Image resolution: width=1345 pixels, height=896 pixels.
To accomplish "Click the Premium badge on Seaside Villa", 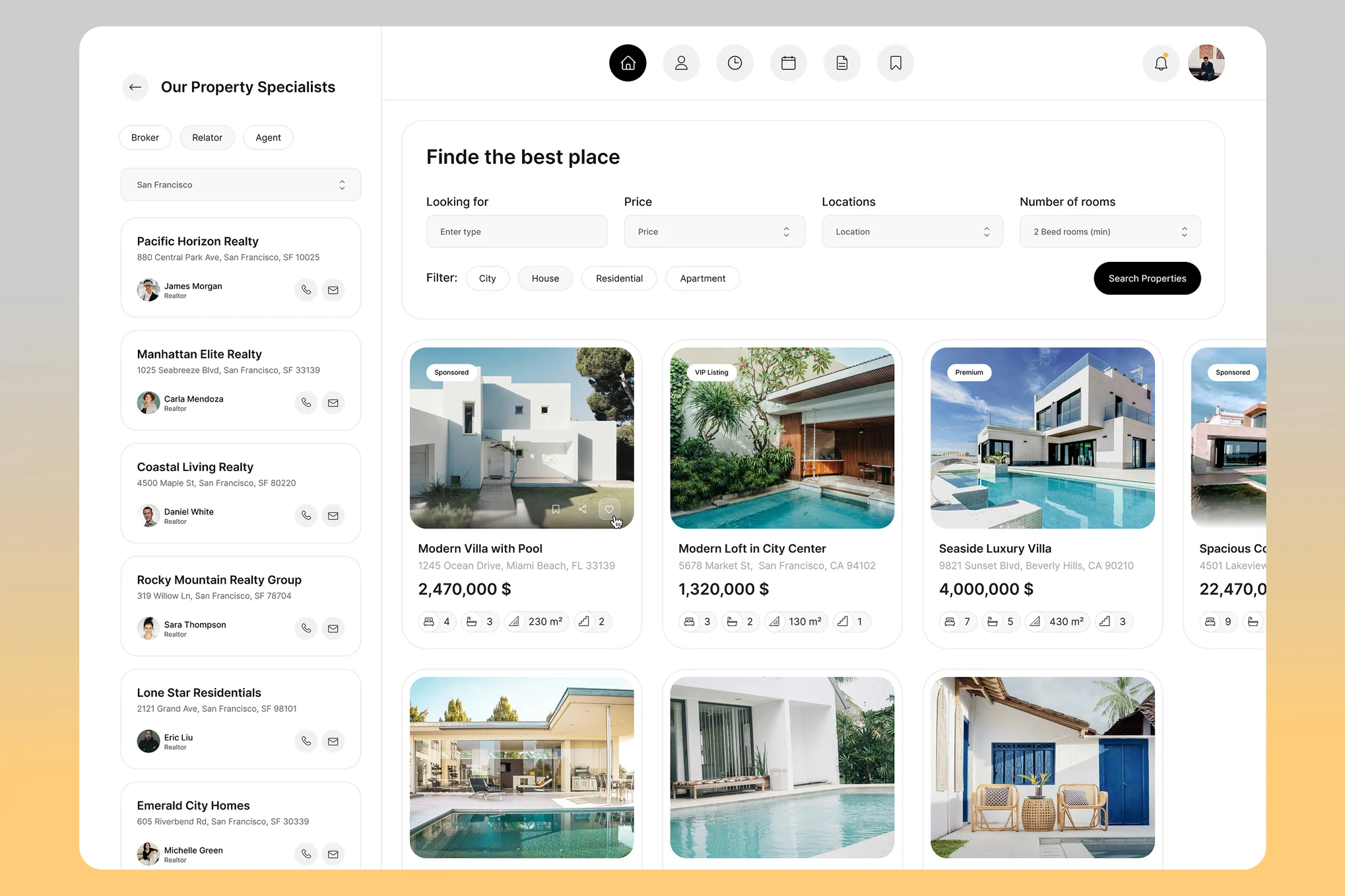I will (x=969, y=372).
